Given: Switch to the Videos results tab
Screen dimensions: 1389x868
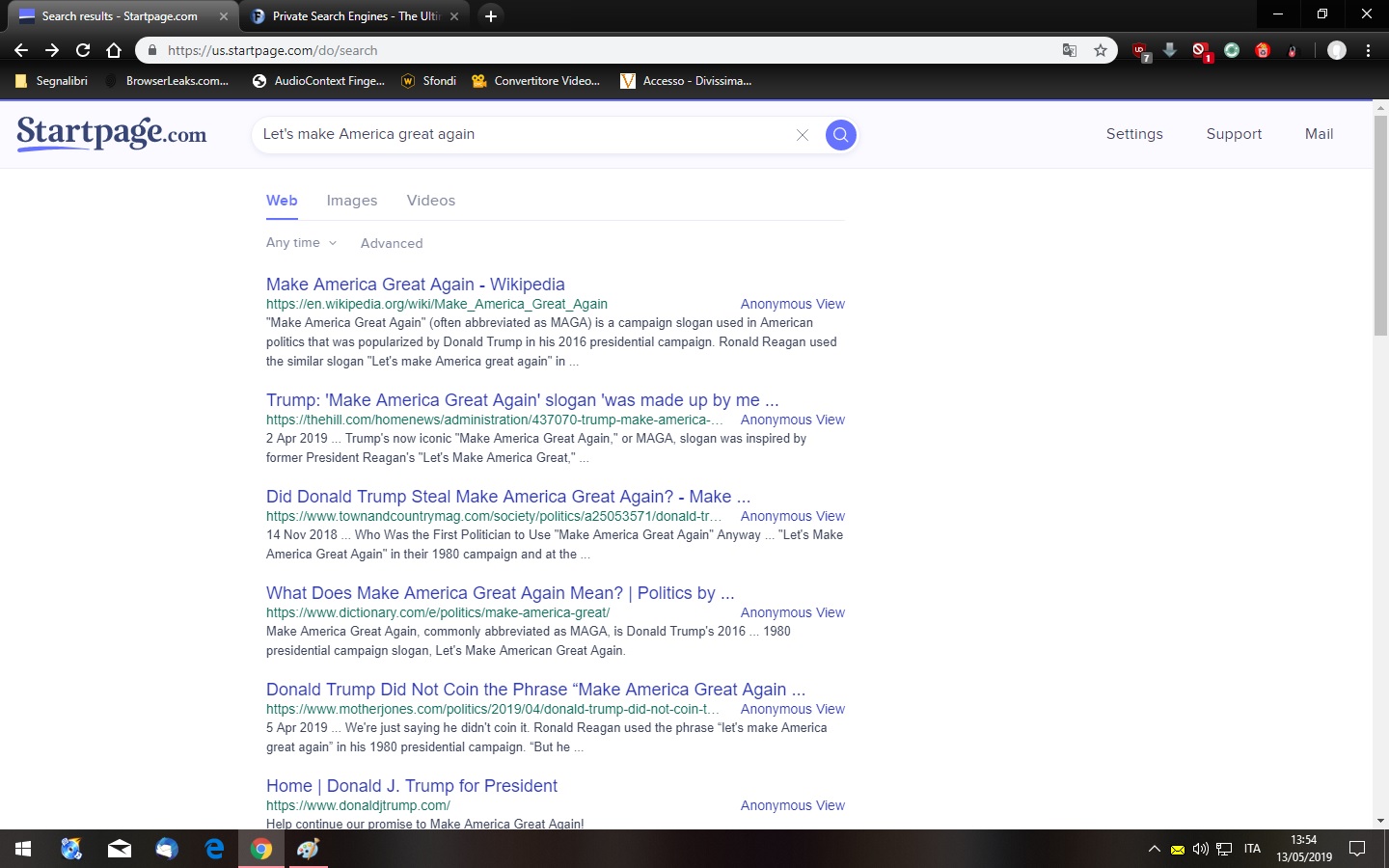Looking at the screenshot, I should point(431,201).
